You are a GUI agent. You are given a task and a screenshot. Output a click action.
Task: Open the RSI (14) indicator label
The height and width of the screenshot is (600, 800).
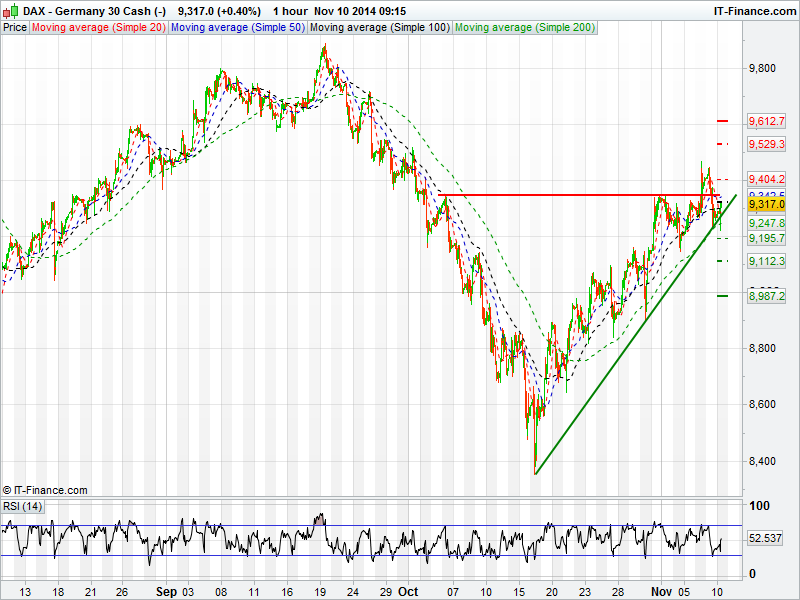click(23, 506)
